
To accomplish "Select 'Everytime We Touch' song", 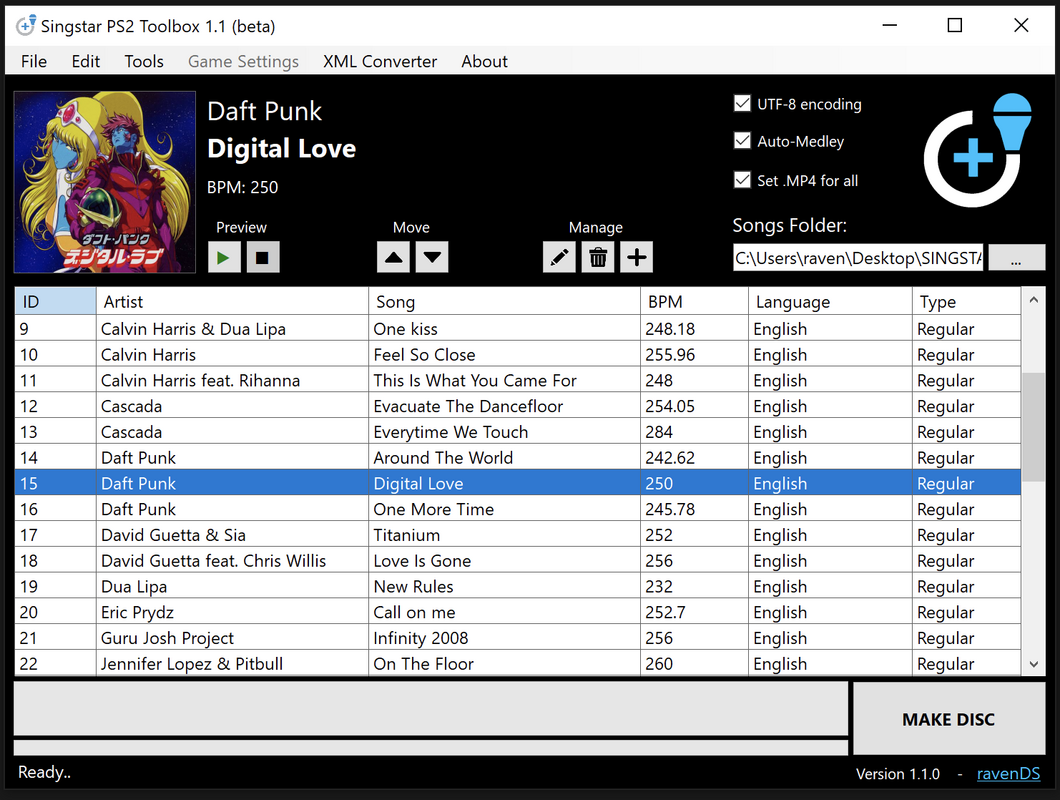I will [x=518, y=431].
